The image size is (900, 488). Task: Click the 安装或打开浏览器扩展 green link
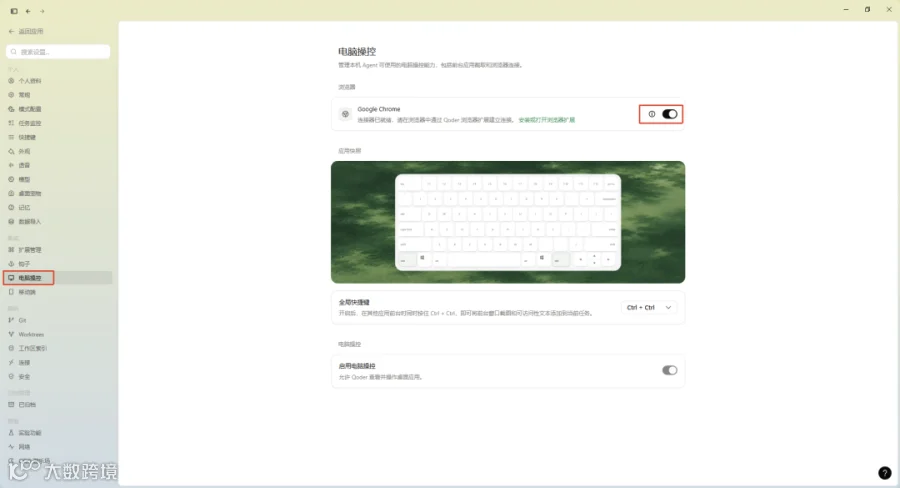pyautogui.click(x=546, y=120)
